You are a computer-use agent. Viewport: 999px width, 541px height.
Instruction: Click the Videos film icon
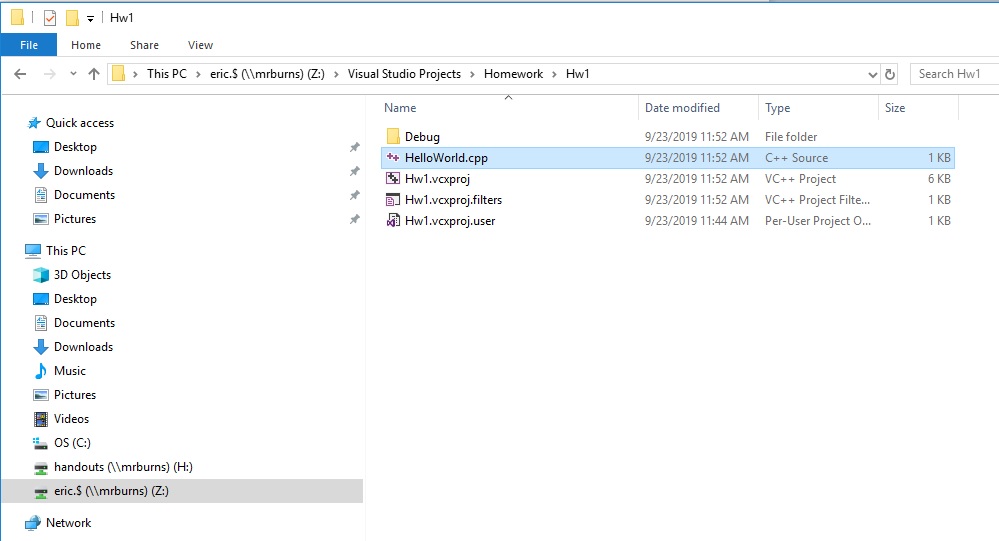(x=41, y=419)
